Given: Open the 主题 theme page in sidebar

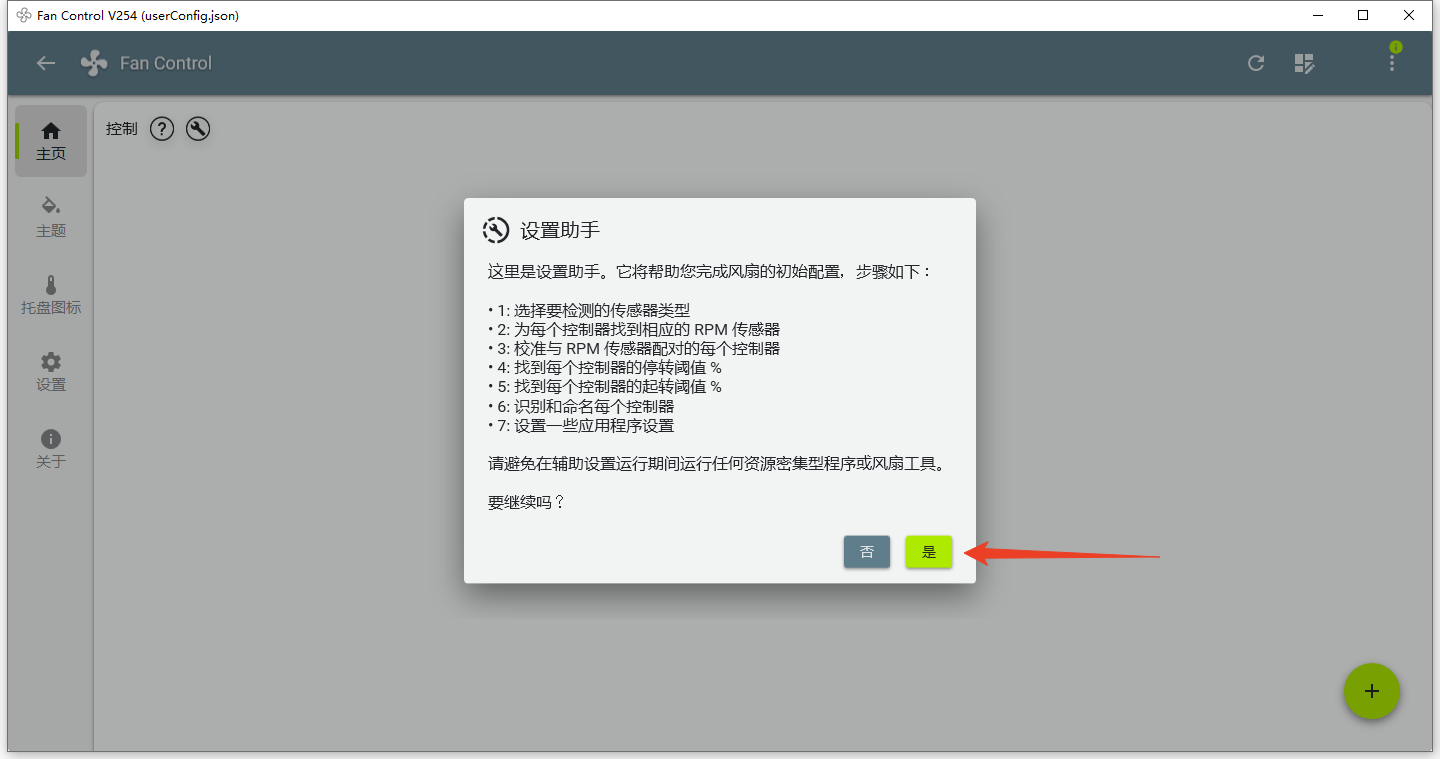Looking at the screenshot, I should point(51,217).
